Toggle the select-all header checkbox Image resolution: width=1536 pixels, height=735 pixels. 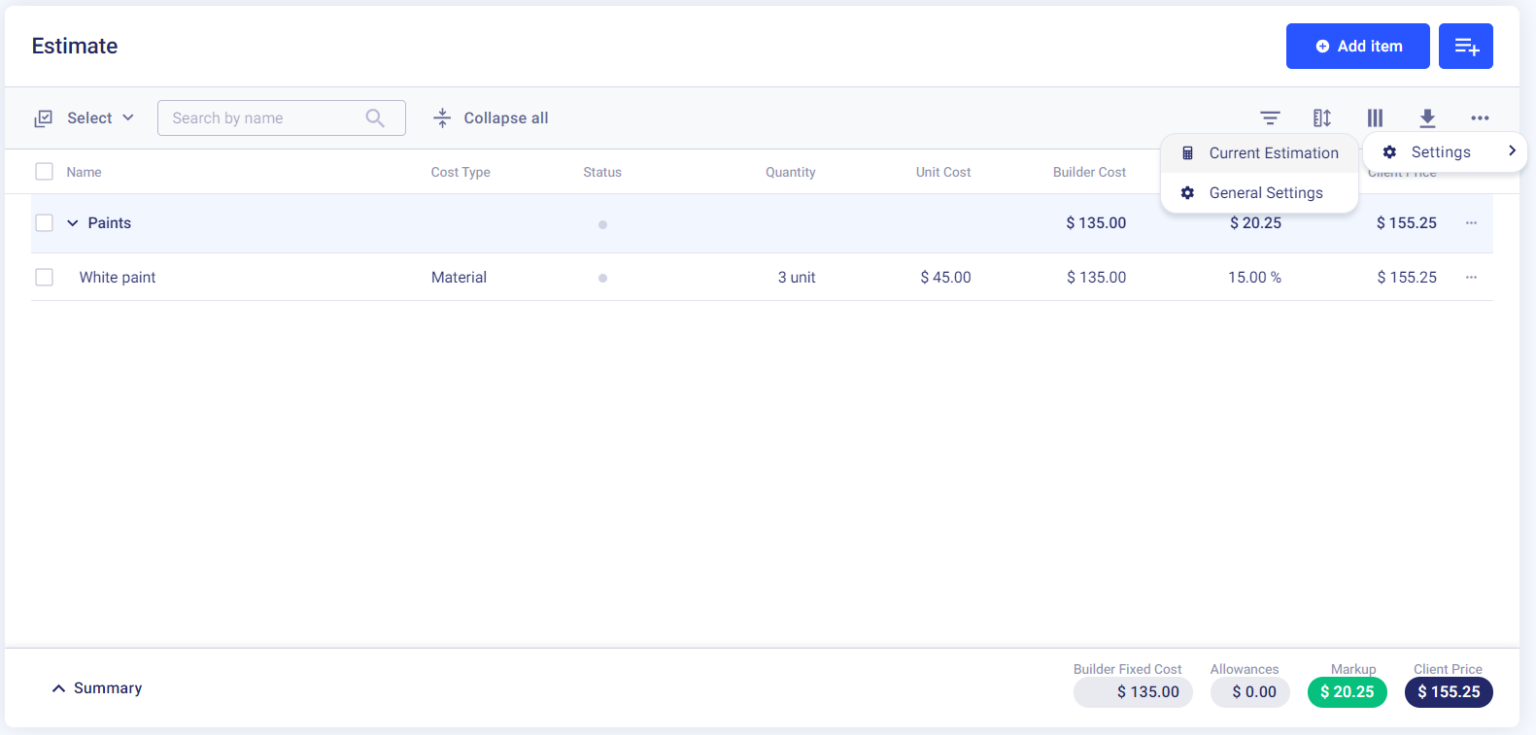[x=44, y=172]
